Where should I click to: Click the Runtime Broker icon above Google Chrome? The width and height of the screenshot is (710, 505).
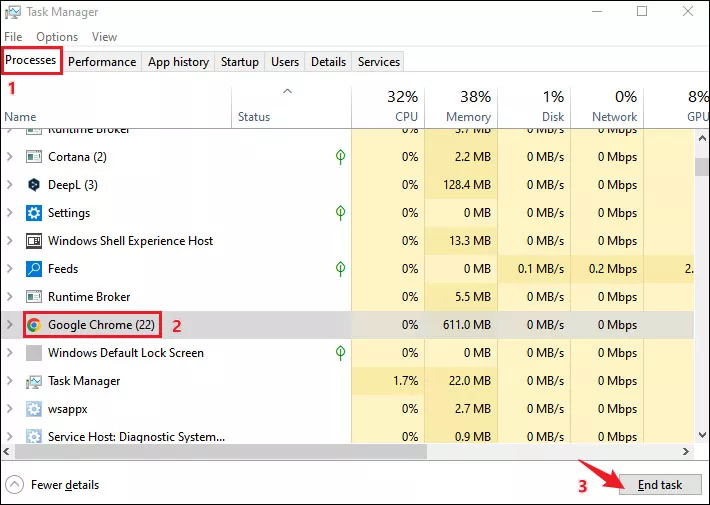pos(34,297)
